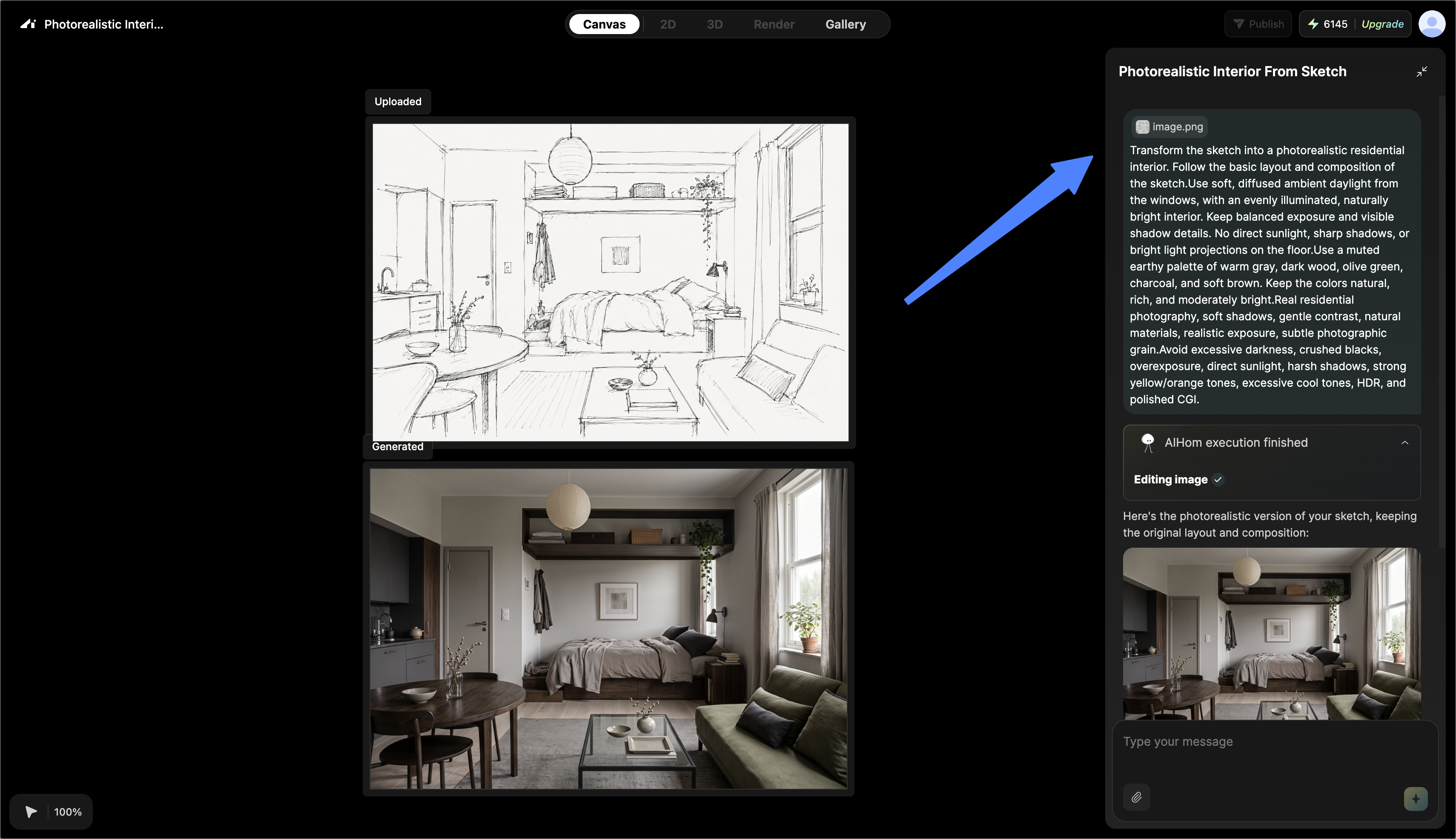Select the cursor pointer tool
The height and width of the screenshot is (839, 1456).
click(x=31, y=812)
